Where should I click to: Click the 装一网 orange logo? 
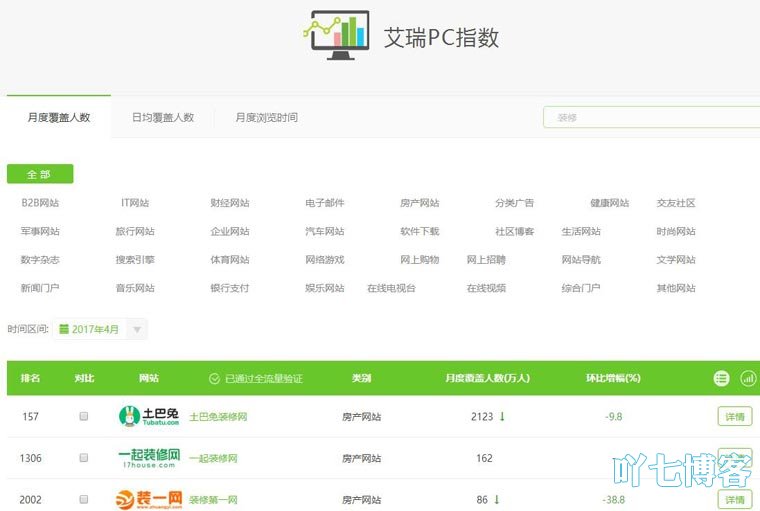coord(149,499)
